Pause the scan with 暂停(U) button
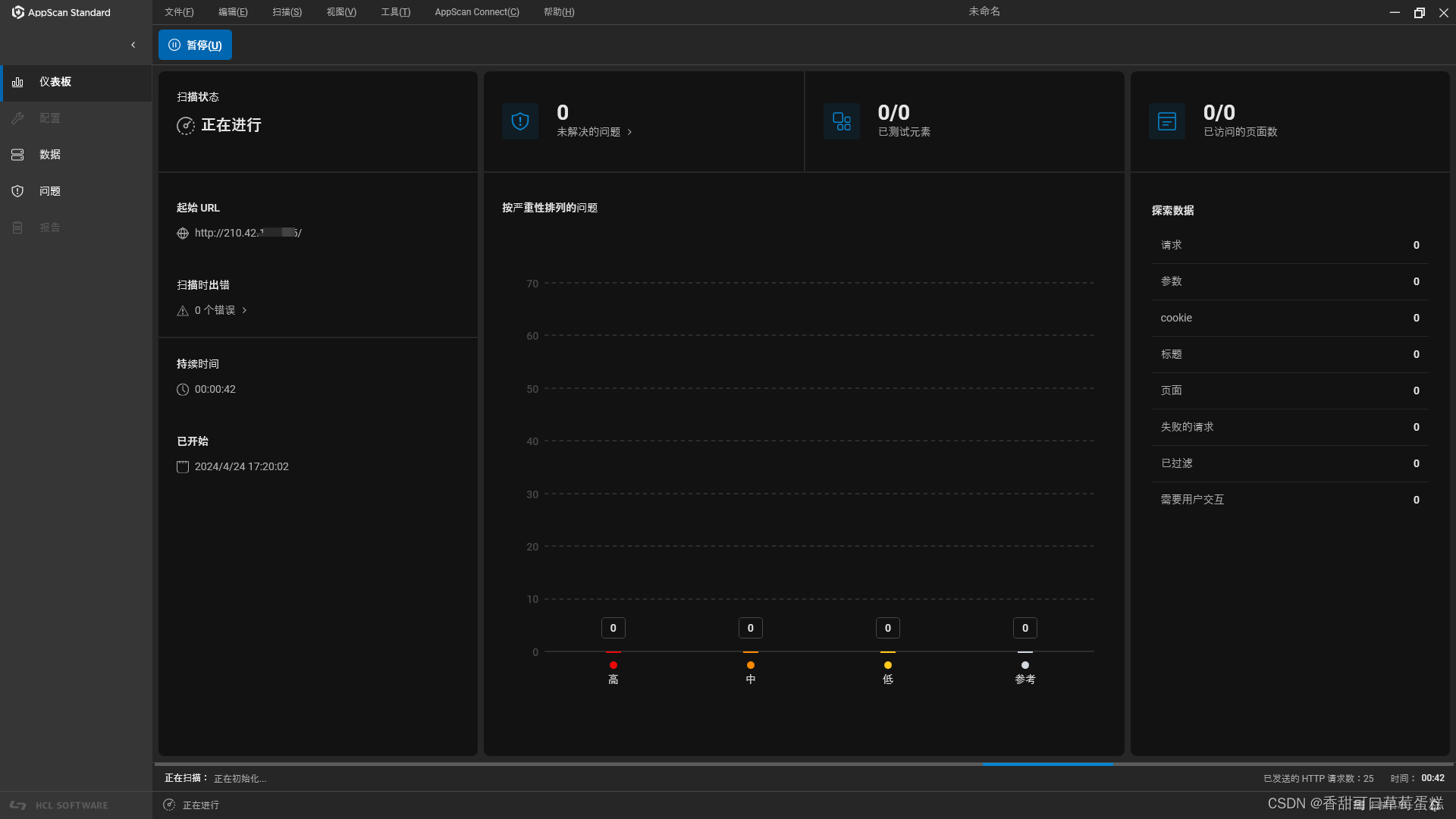 tap(195, 45)
